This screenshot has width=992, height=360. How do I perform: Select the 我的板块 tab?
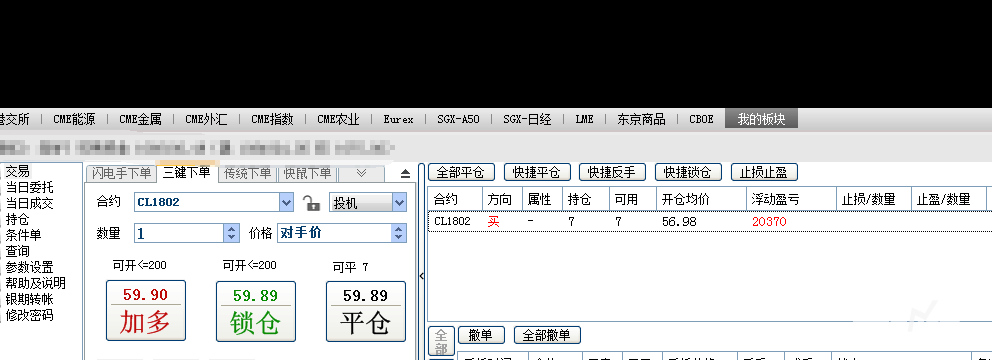(x=761, y=119)
